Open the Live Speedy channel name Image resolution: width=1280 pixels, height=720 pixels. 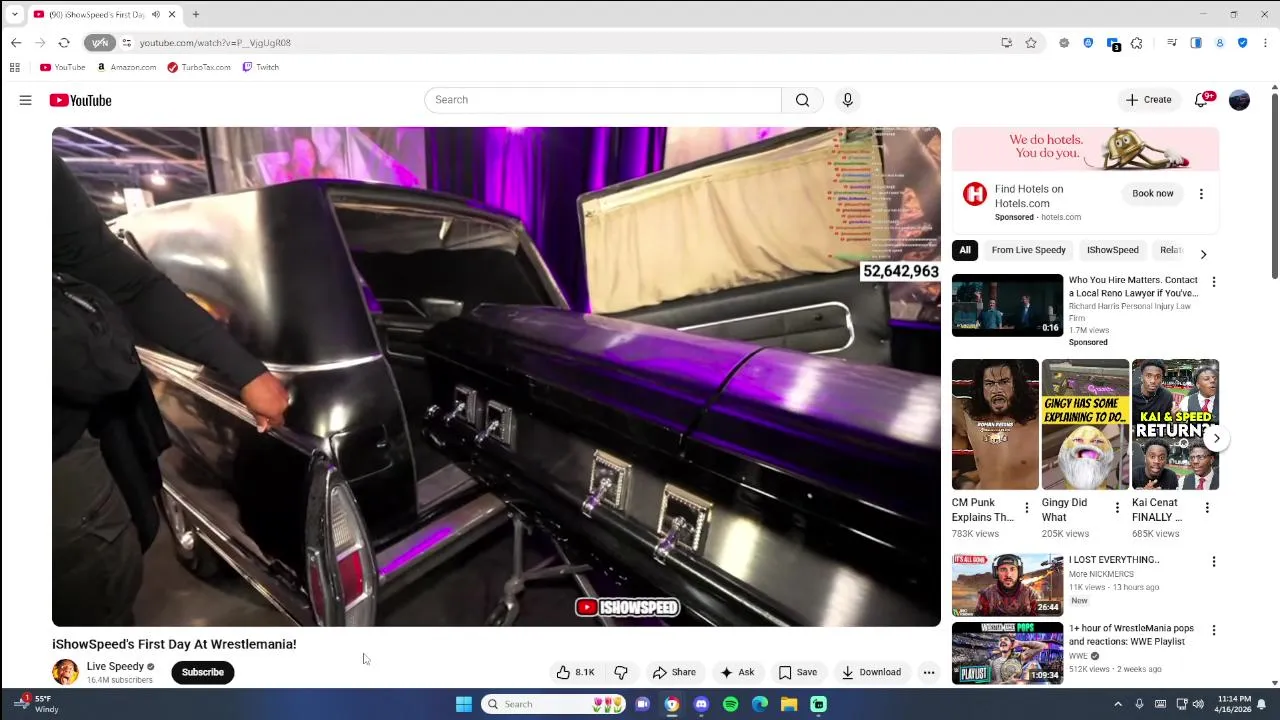115,666
